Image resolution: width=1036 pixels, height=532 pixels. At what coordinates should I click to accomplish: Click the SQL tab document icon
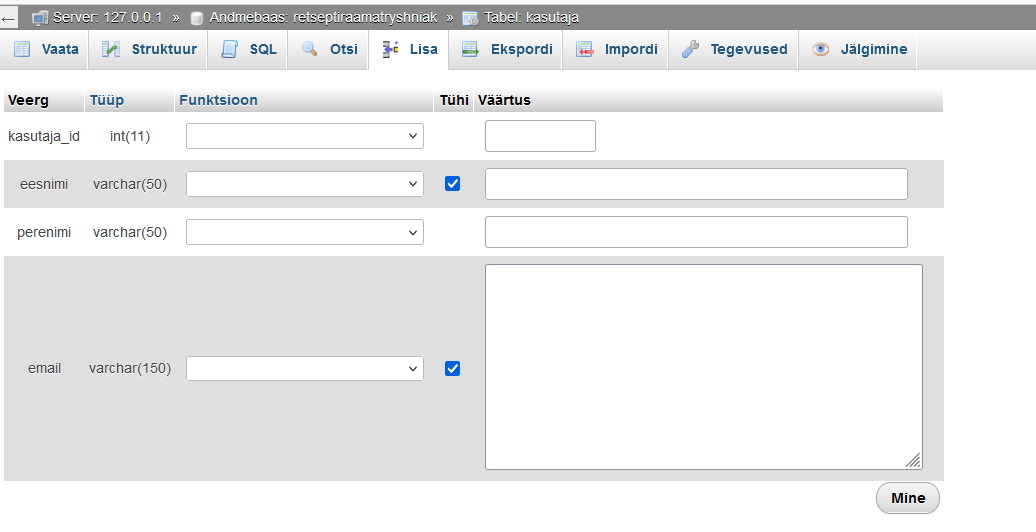[x=230, y=49]
